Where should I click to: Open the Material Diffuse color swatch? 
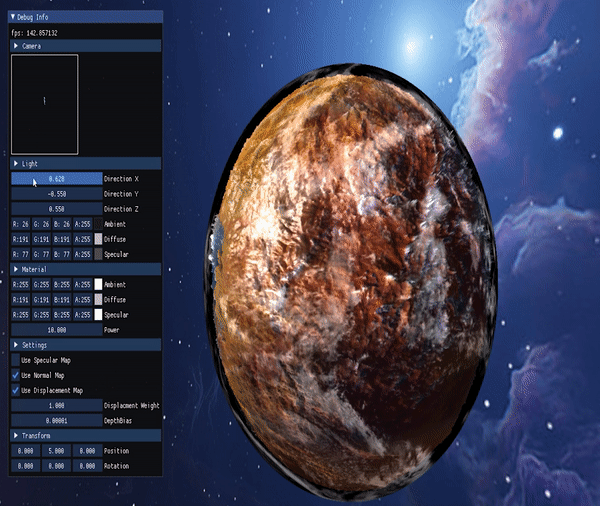click(x=98, y=300)
